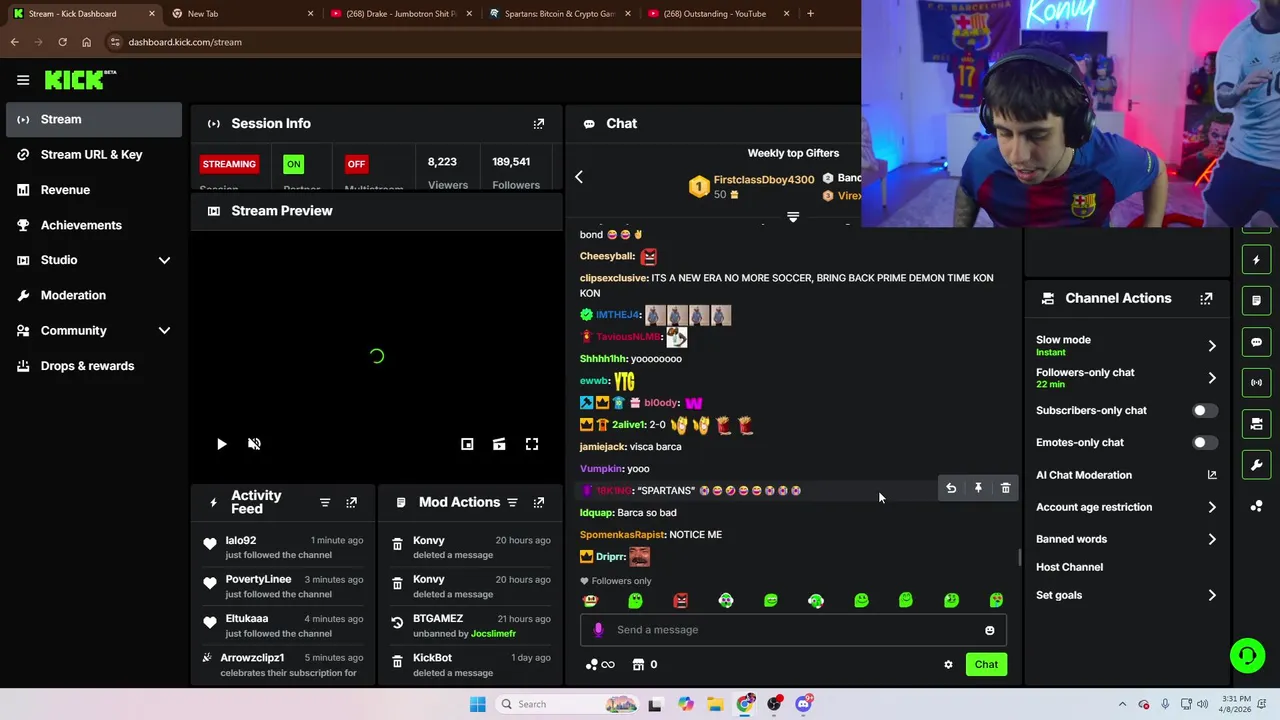Pin the SPARTANS chat message
Viewport: 1280px width, 720px height.
[x=978, y=488]
